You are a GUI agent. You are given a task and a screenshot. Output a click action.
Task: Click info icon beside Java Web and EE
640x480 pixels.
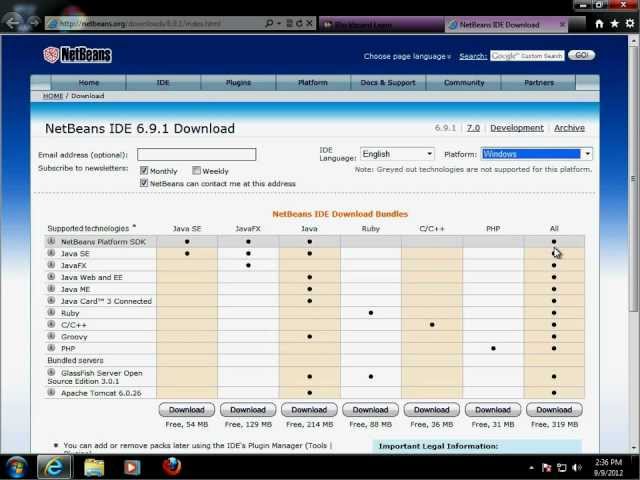[x=51, y=276]
